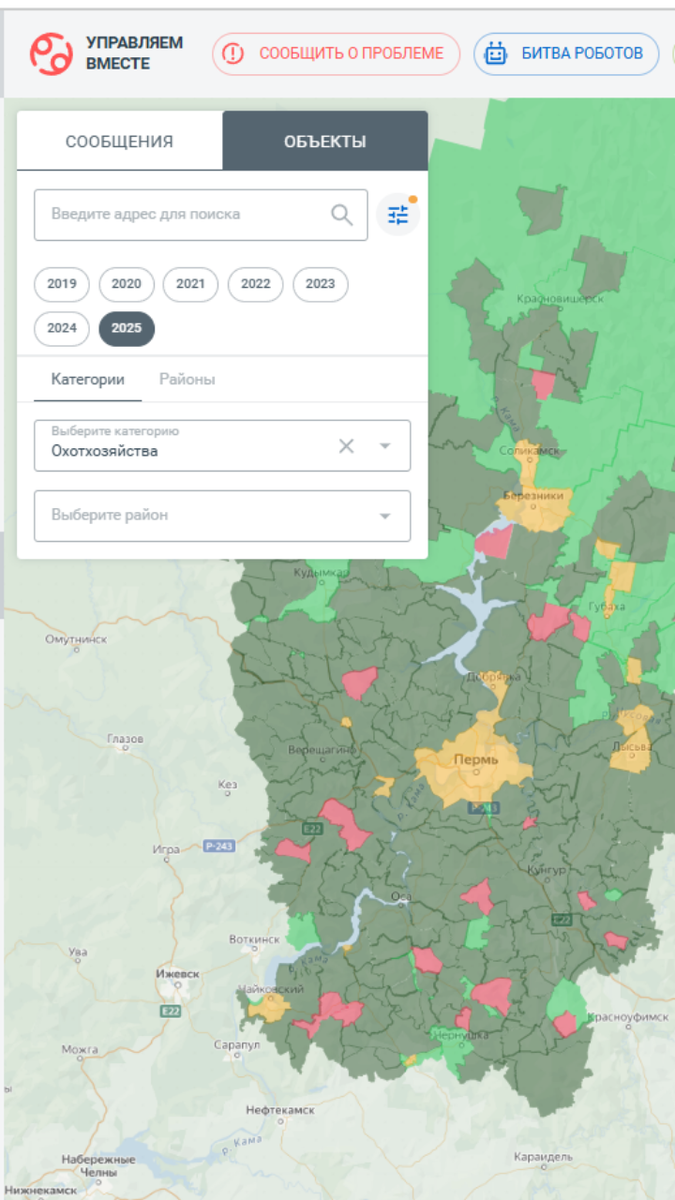The image size is (675, 1200).
Task: Open the Выберите район combo box
Action: pos(222,516)
